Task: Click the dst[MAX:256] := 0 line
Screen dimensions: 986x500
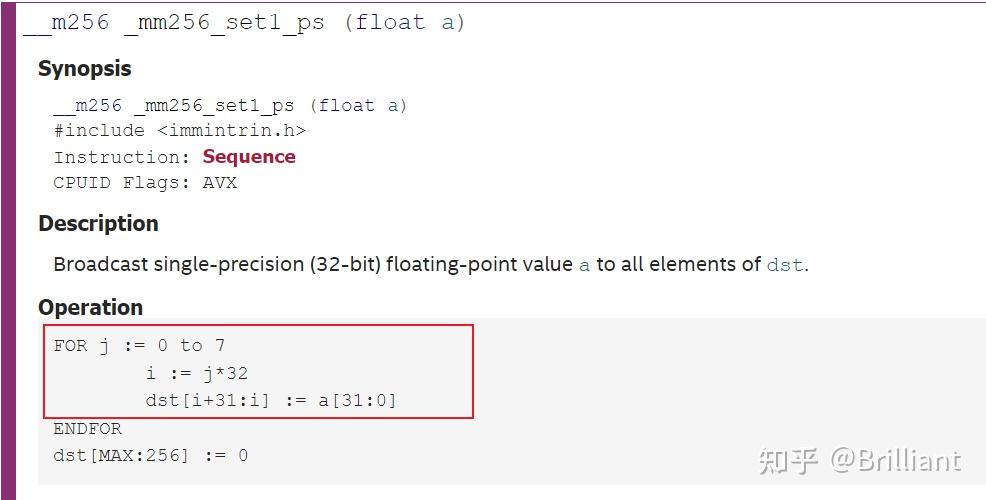Action: (151, 455)
